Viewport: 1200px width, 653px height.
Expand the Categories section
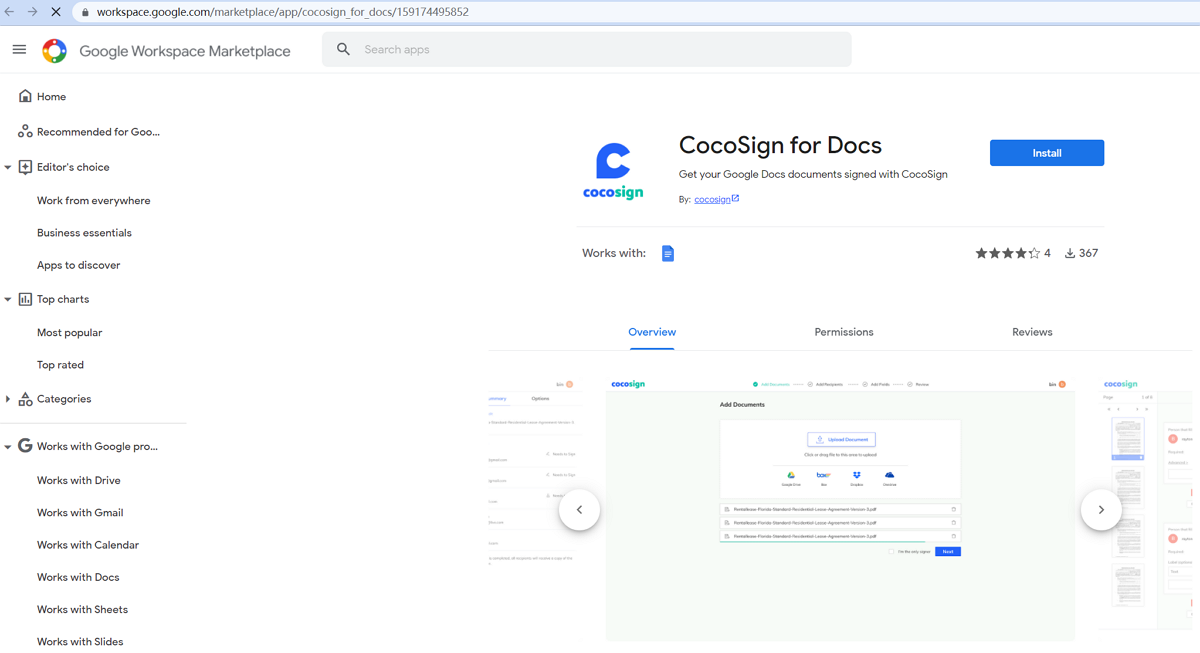tap(8, 399)
